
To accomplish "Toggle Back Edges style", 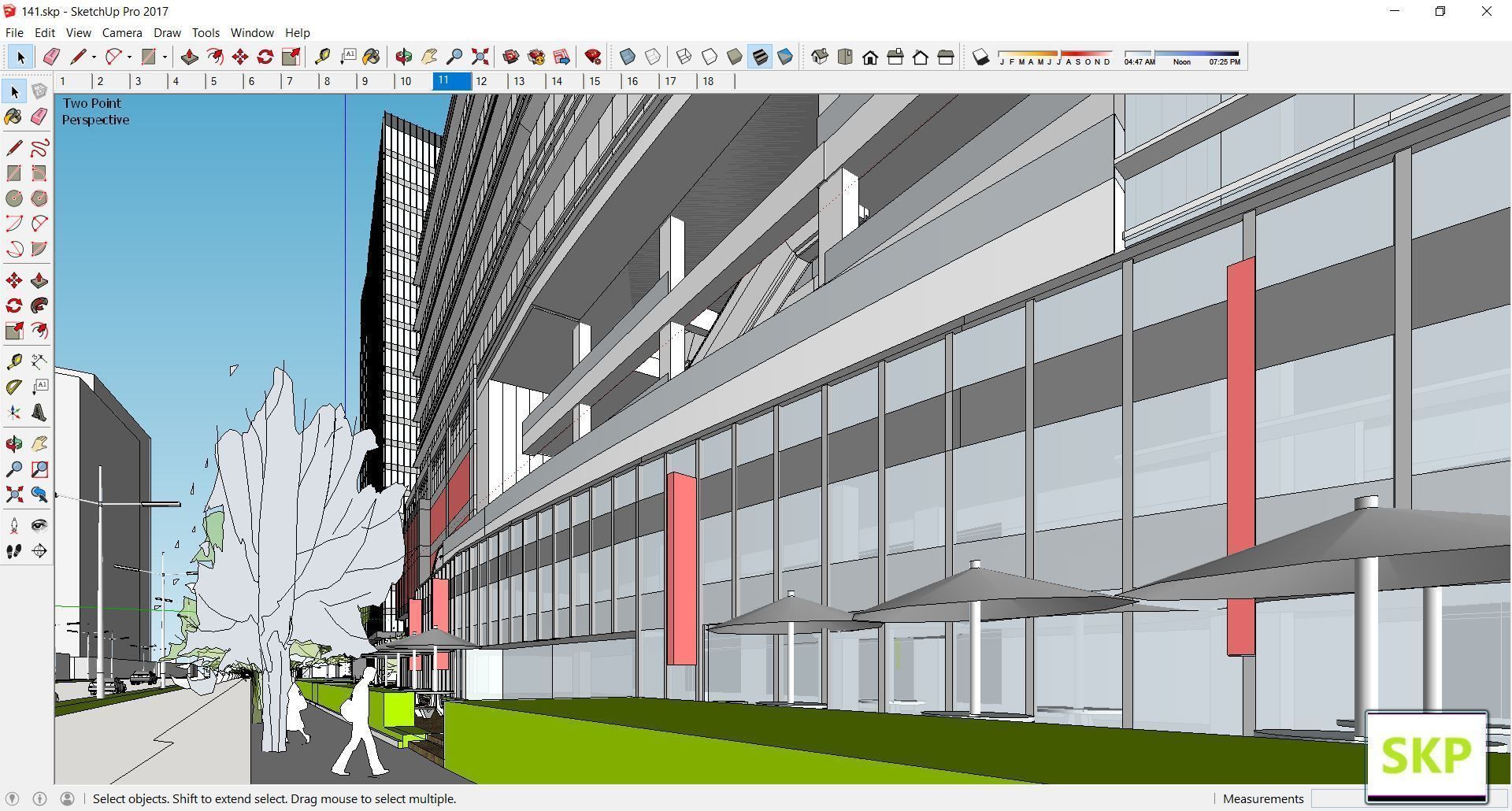I will click(653, 57).
